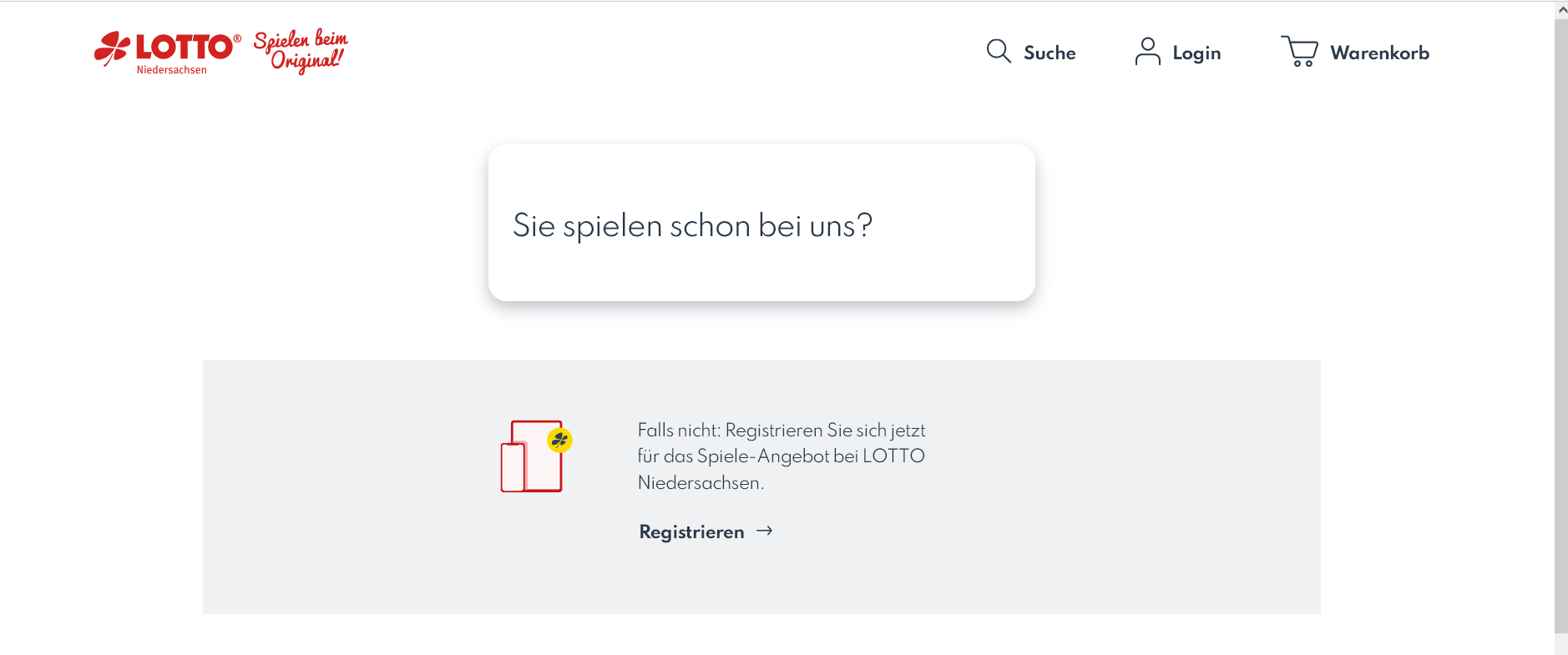Click the 'Falls nicht: Registrieren Sie sich jetzt' text
This screenshot has height=655, width=1568.
[x=781, y=431]
